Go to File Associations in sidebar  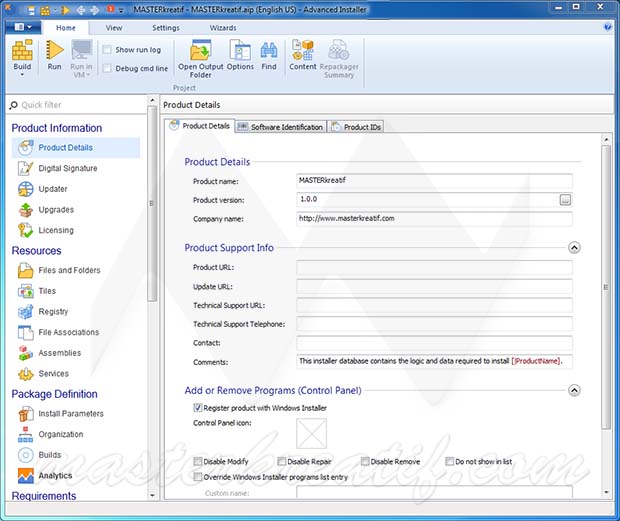68,332
